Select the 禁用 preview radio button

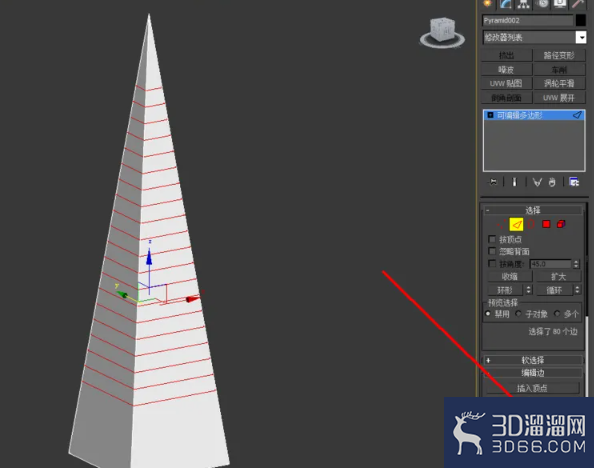tap(488, 314)
